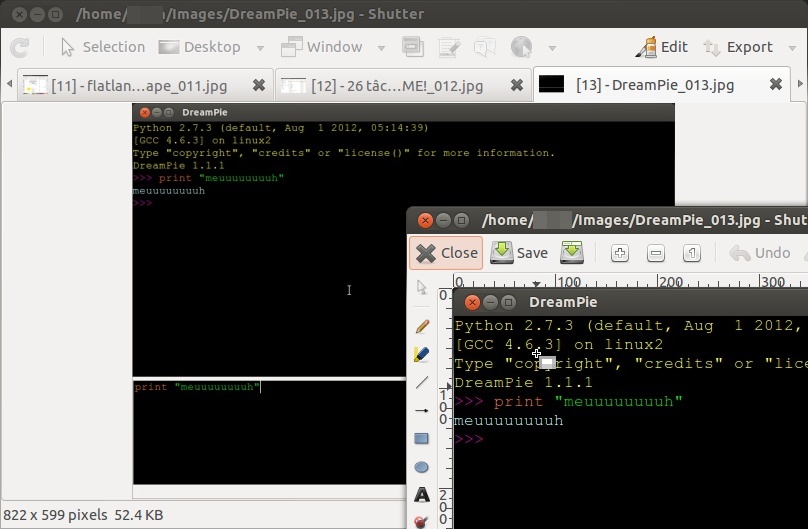The width and height of the screenshot is (808, 529).
Task: Open the Window capture dropdown arrow
Action: [x=381, y=48]
